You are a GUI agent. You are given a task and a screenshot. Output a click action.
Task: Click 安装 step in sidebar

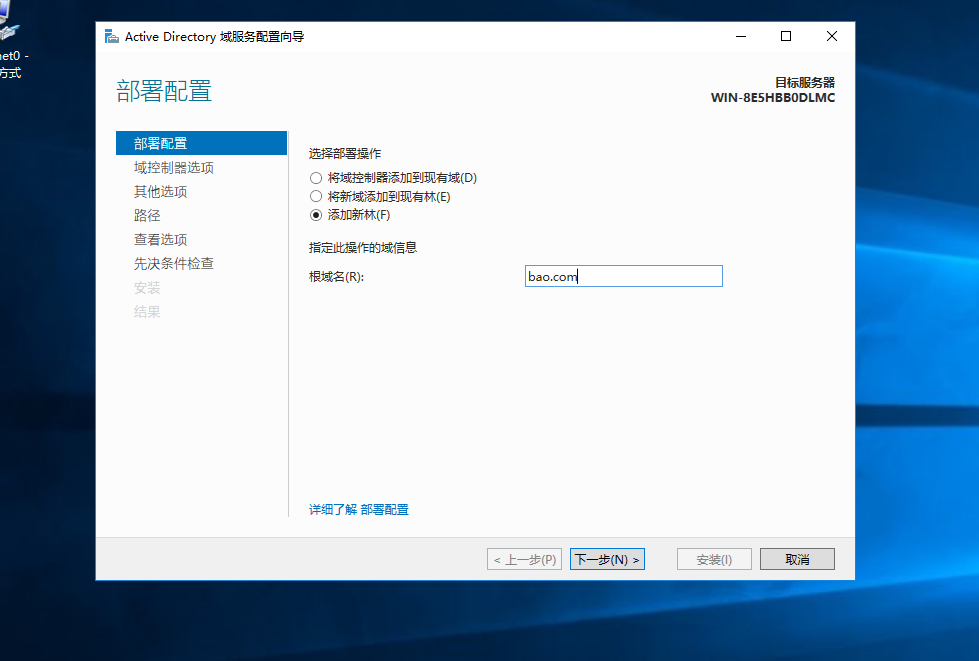pos(147,288)
